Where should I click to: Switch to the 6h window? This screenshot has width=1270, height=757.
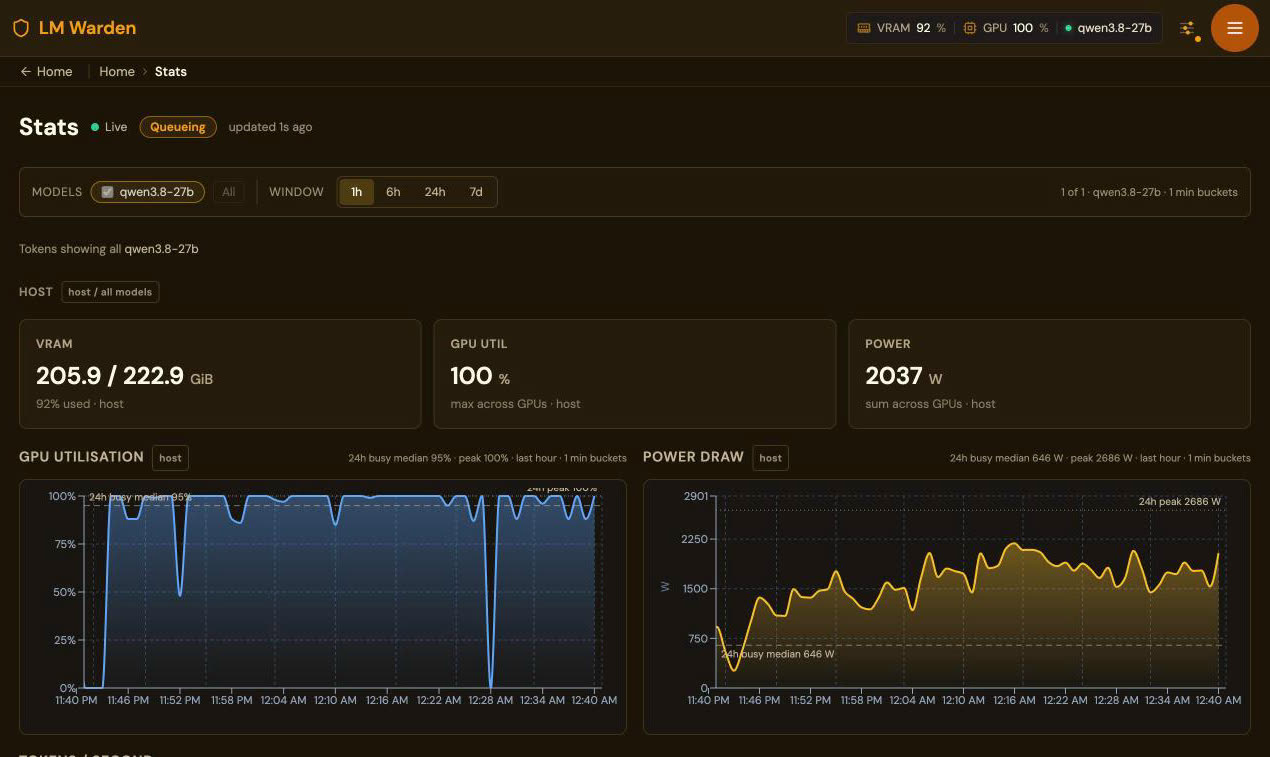click(x=393, y=192)
